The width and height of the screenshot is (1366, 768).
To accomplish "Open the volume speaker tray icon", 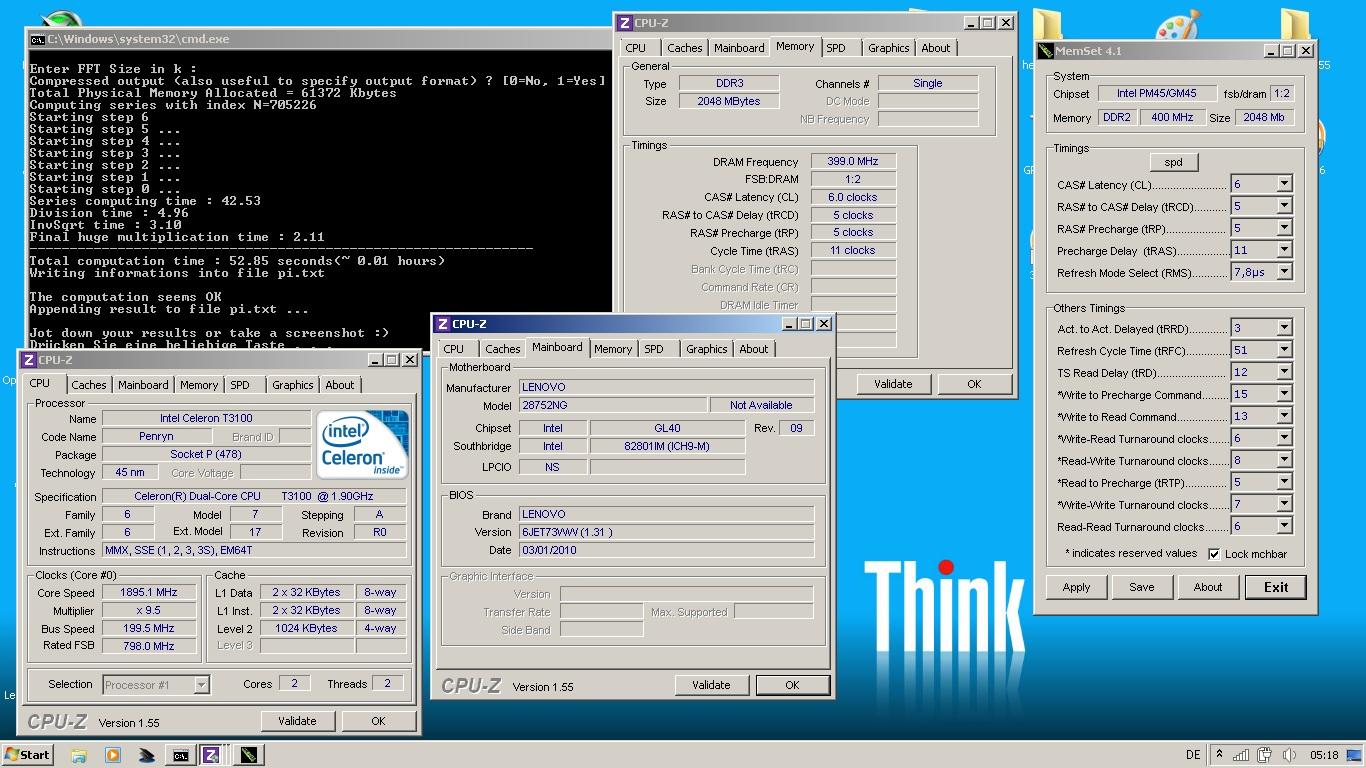I will (1290, 755).
